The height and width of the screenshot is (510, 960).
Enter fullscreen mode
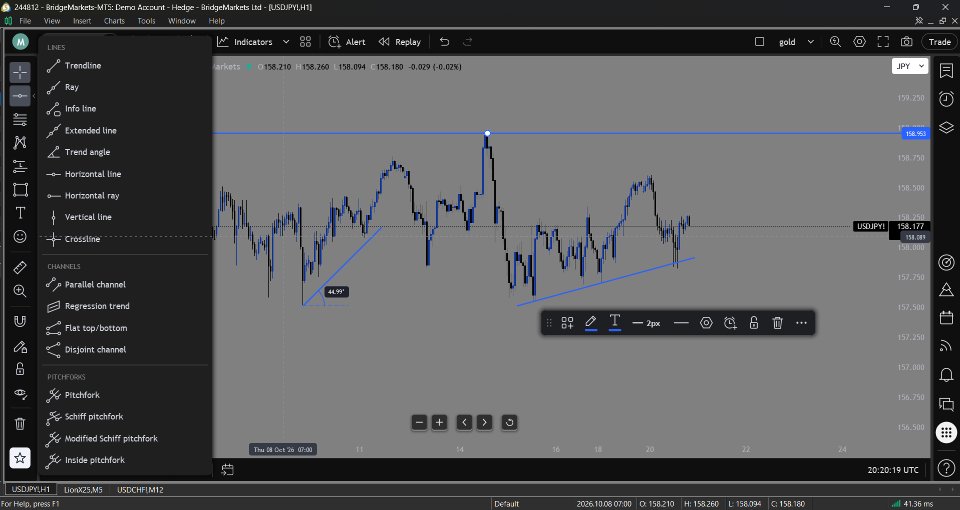(883, 42)
